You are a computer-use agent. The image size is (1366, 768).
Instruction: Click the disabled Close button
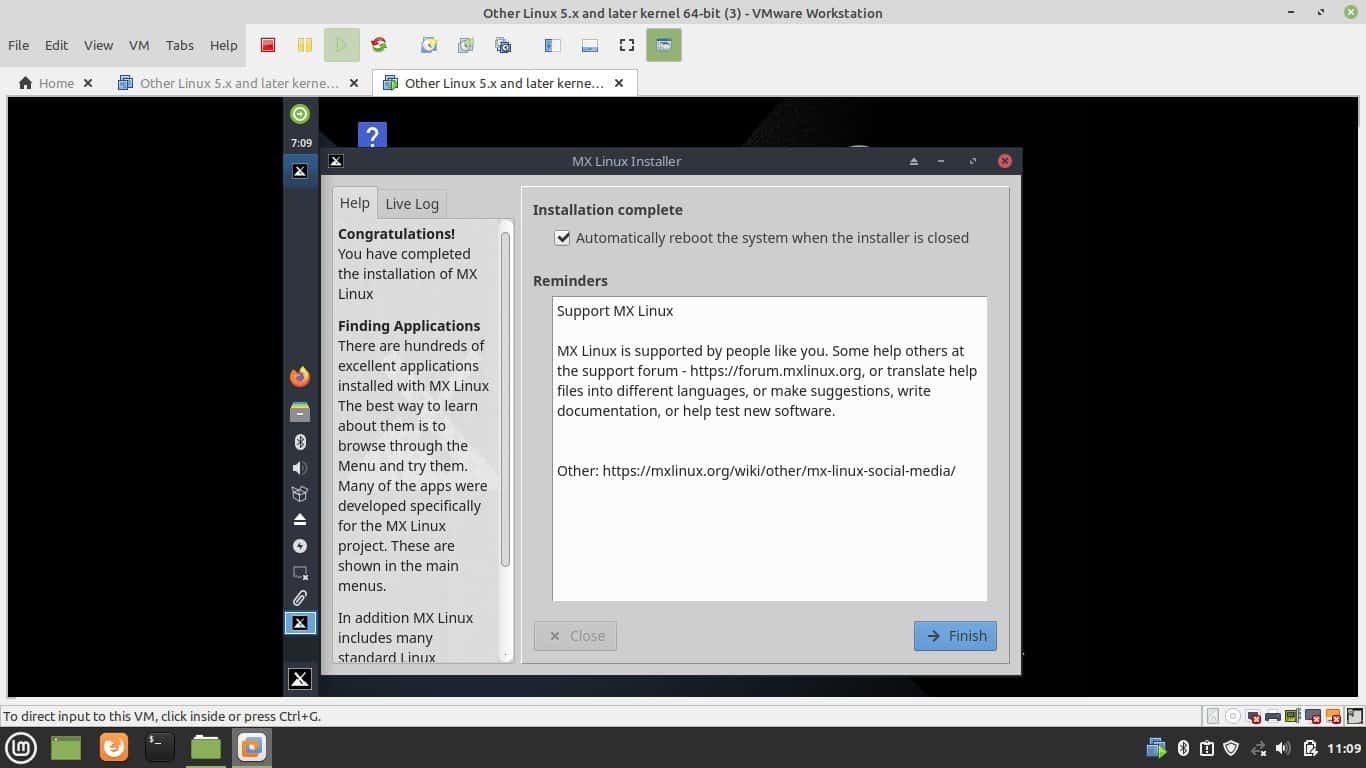[575, 636]
